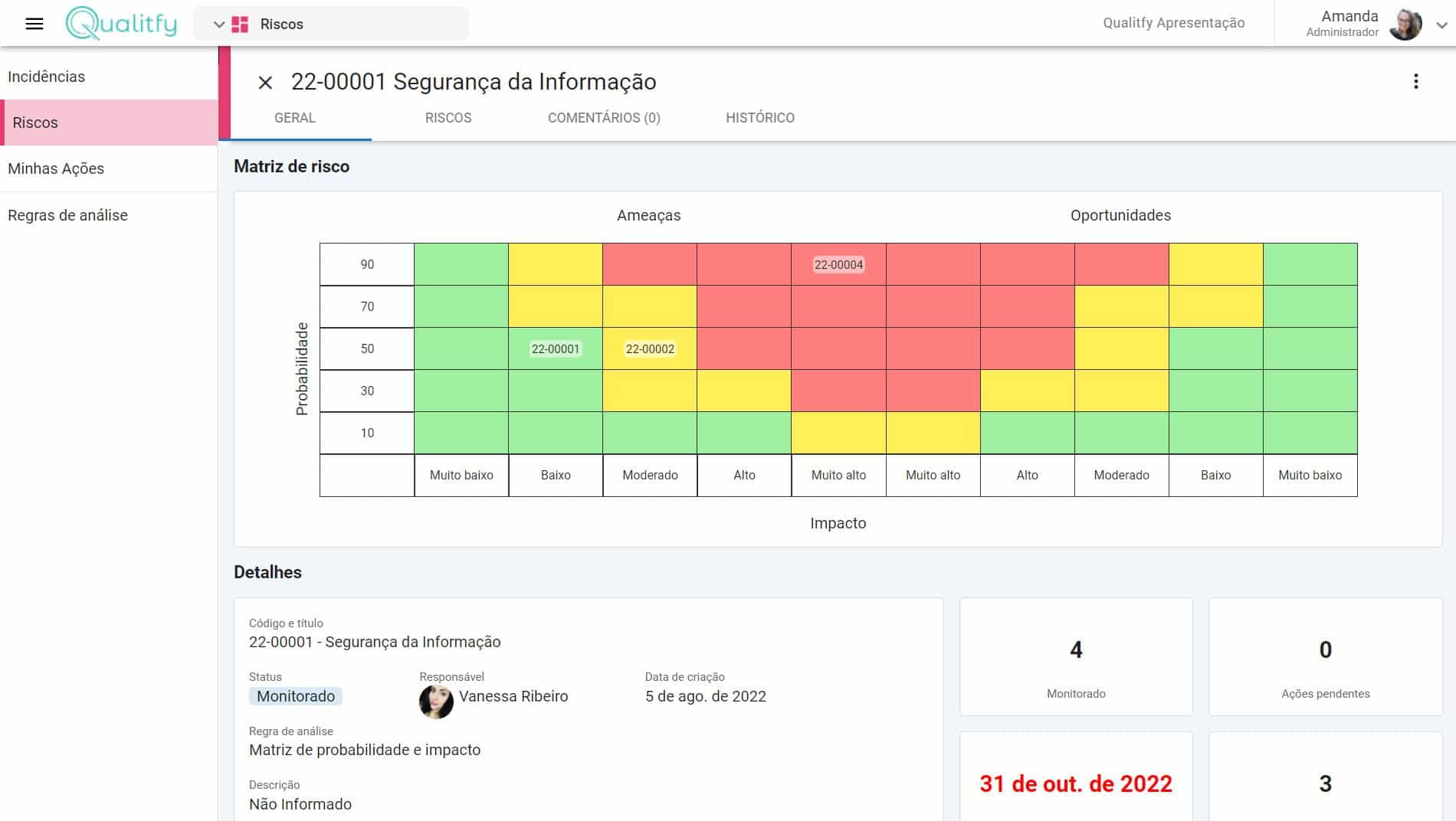Click the Qualitfy logo

click(x=121, y=23)
